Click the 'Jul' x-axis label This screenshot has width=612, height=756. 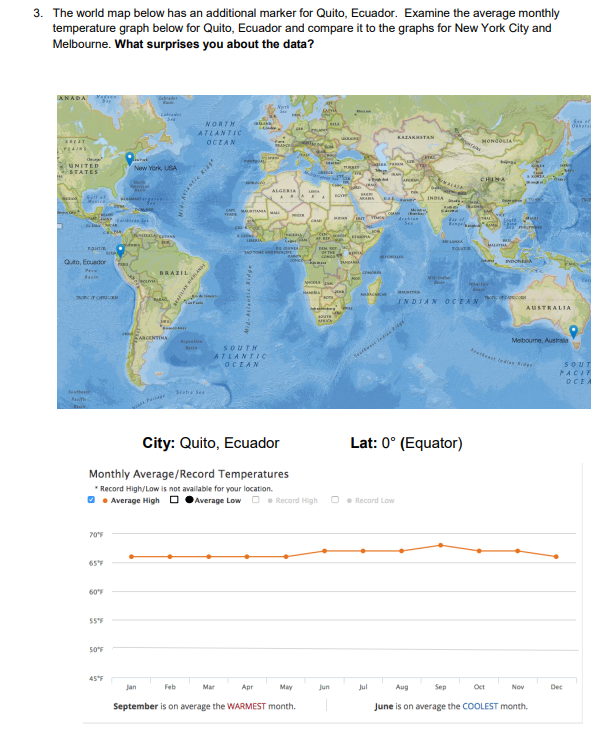363,687
